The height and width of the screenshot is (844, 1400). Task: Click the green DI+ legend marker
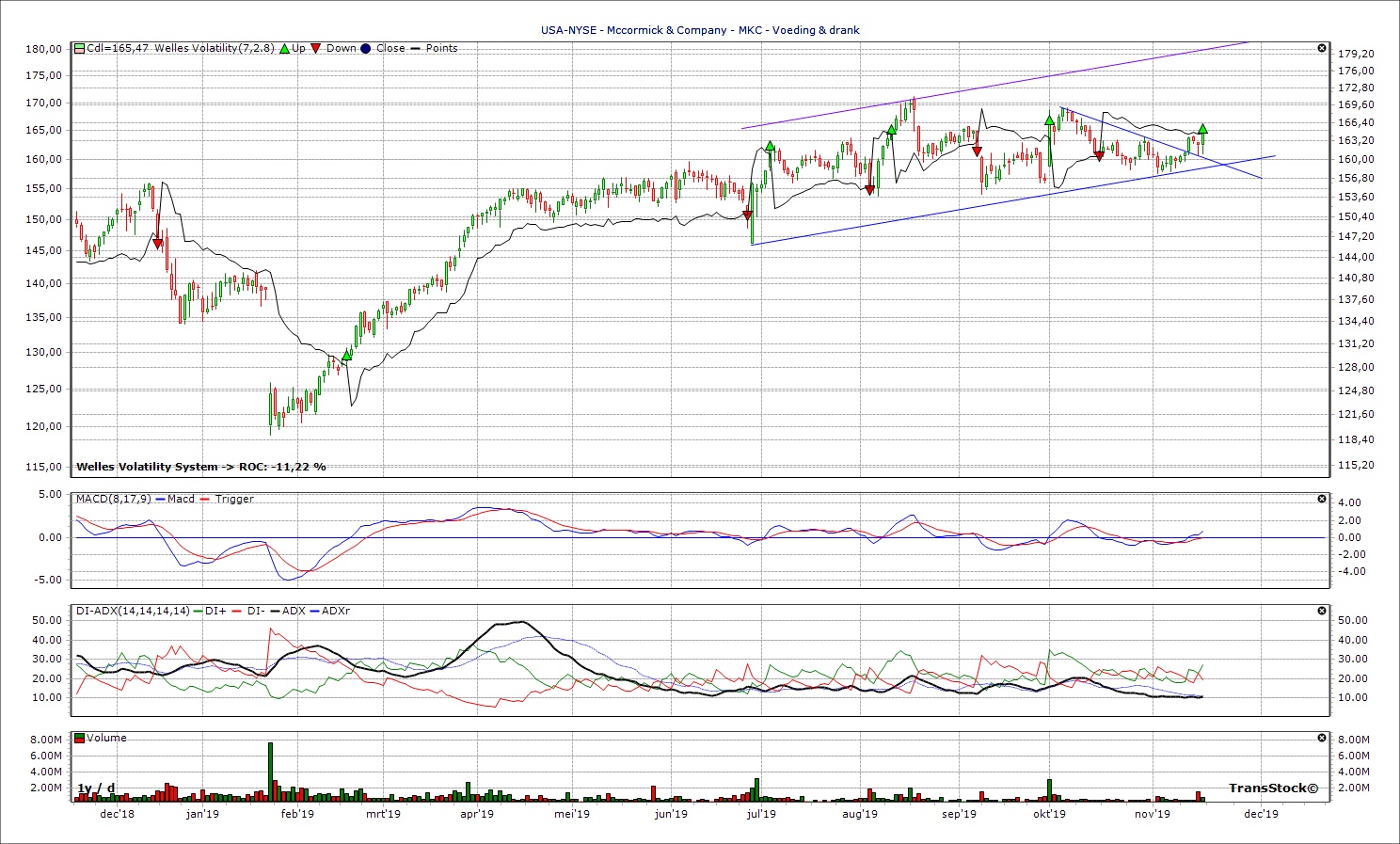tap(197, 611)
